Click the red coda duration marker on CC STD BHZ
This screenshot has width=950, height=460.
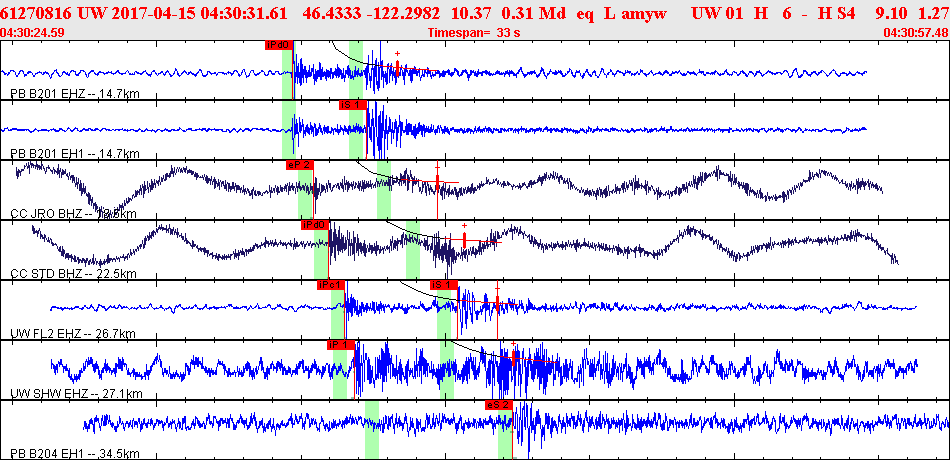tap(464, 239)
